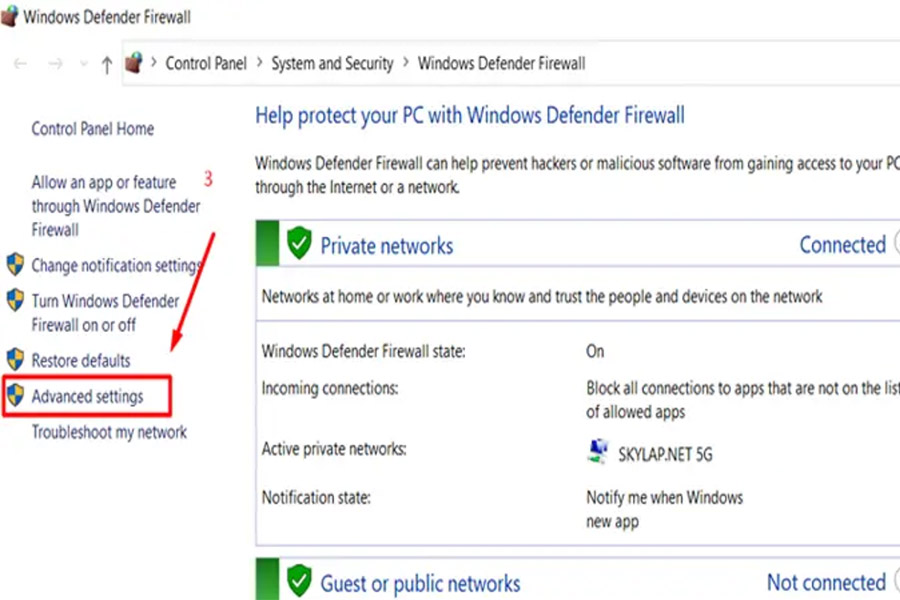900x600 pixels.
Task: Expand chevron after System and Security
Action: [406, 62]
